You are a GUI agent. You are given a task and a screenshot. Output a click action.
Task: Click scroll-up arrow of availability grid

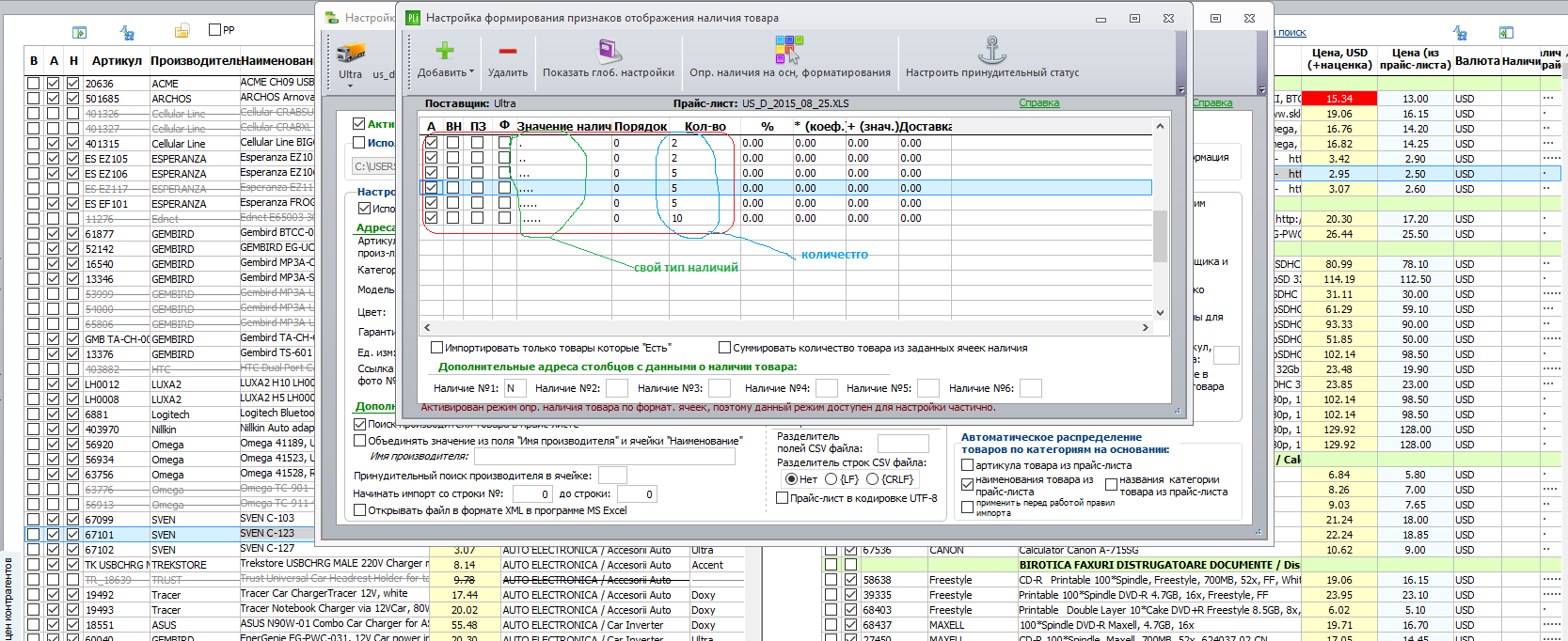point(1160,126)
